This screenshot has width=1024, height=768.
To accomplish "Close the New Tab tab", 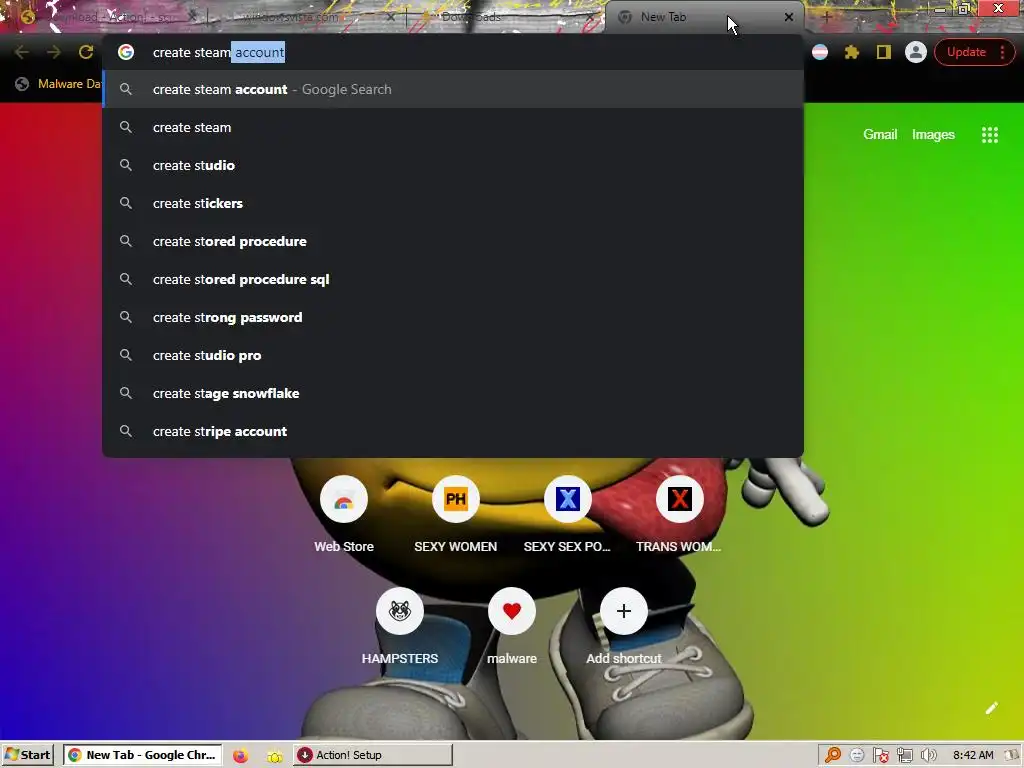I will [788, 17].
